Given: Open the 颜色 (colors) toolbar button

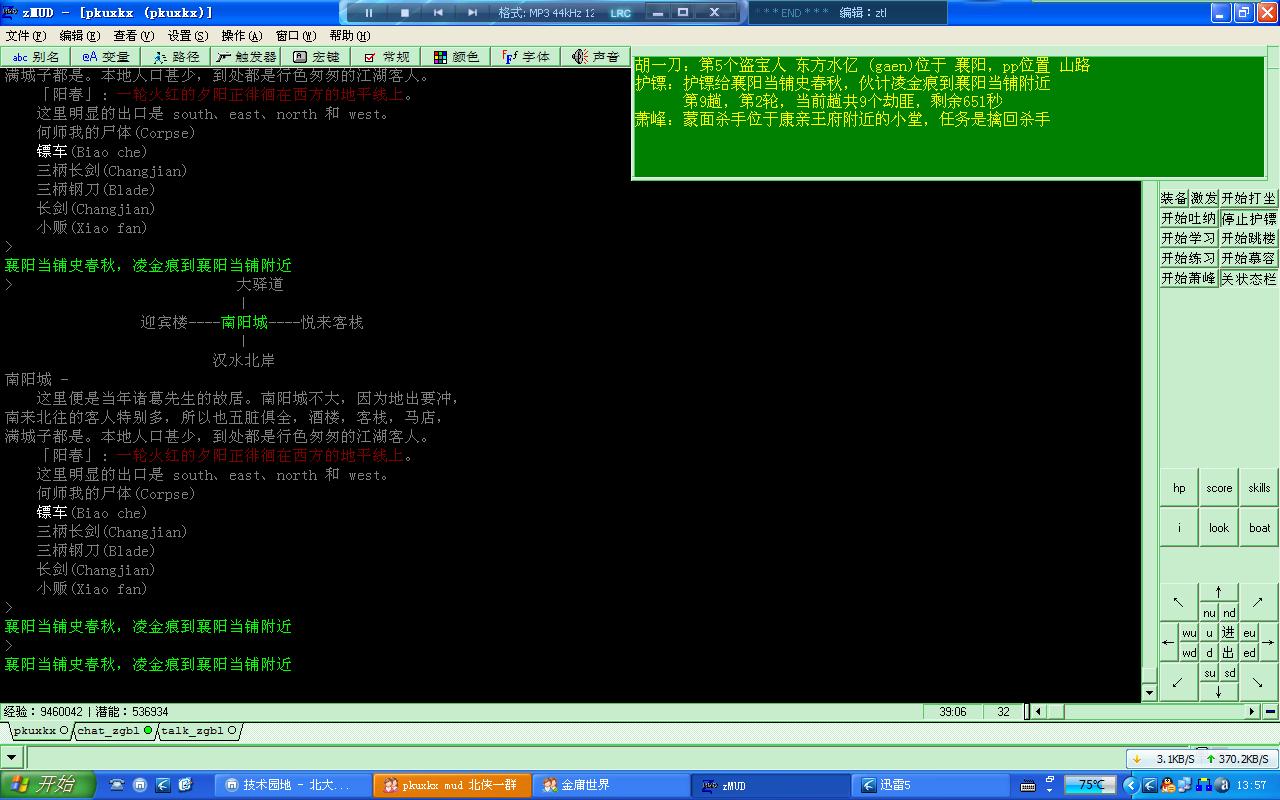Looking at the screenshot, I should click(455, 57).
